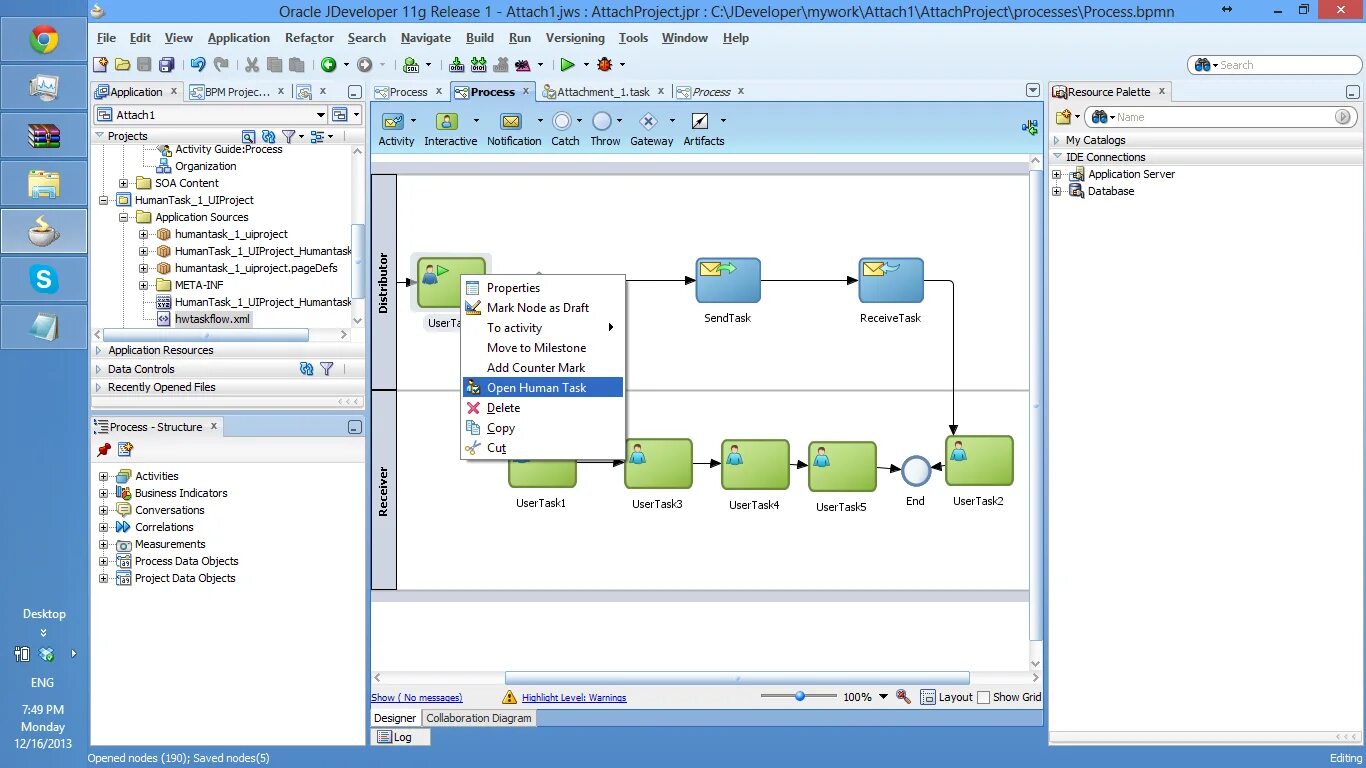Click the Cut scissors toolbar icon
Screen dimensions: 1366x768
[252, 65]
